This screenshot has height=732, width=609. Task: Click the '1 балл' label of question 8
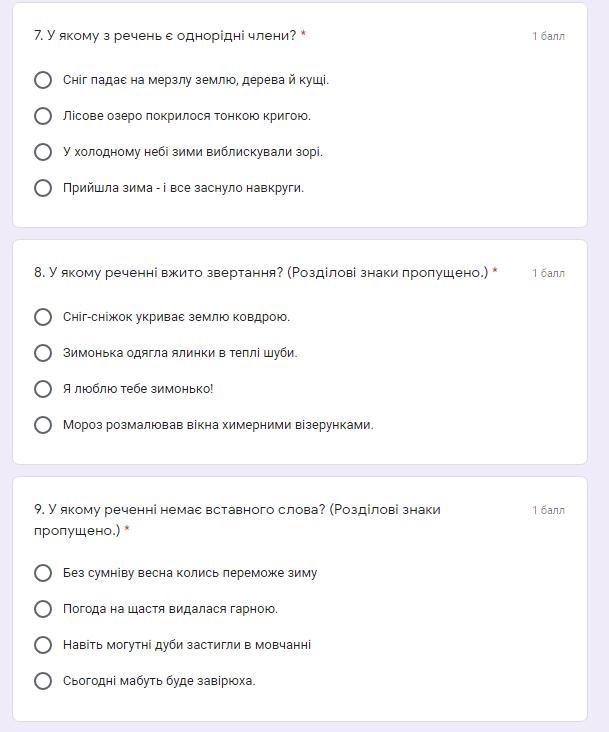[x=548, y=274]
